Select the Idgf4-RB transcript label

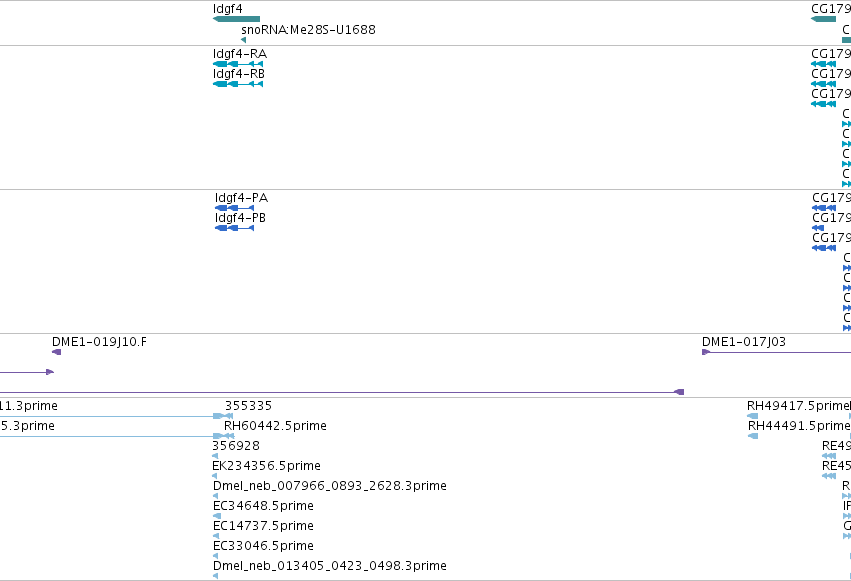pos(239,74)
